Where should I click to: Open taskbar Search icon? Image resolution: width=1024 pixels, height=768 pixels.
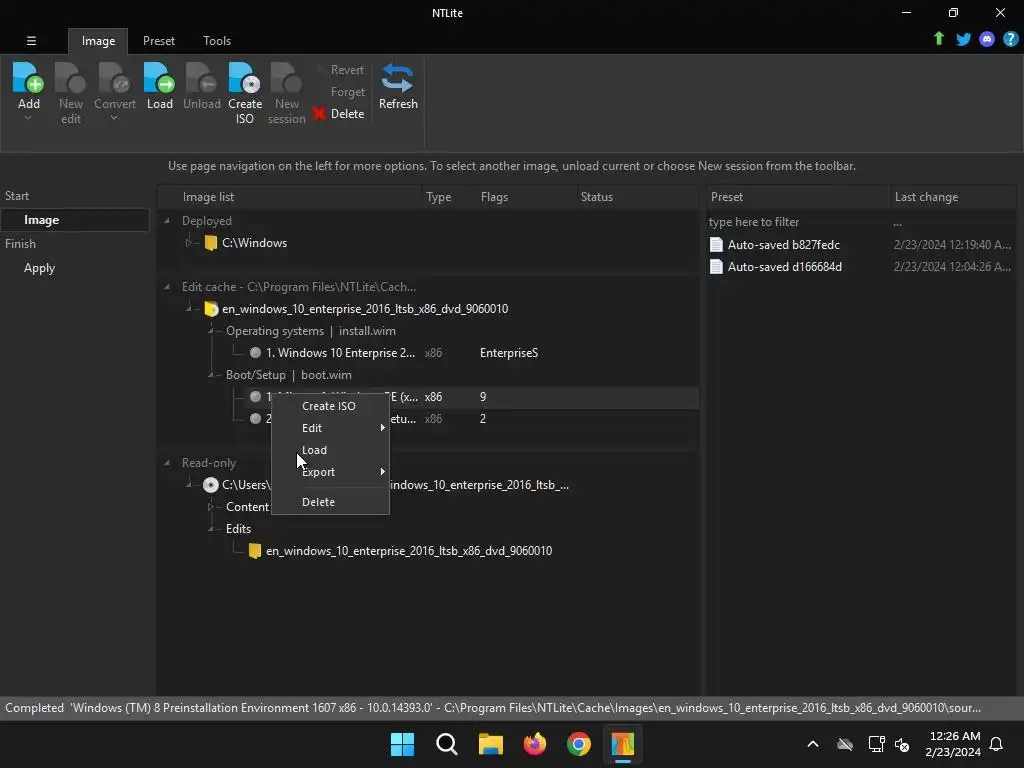pyautogui.click(x=447, y=744)
